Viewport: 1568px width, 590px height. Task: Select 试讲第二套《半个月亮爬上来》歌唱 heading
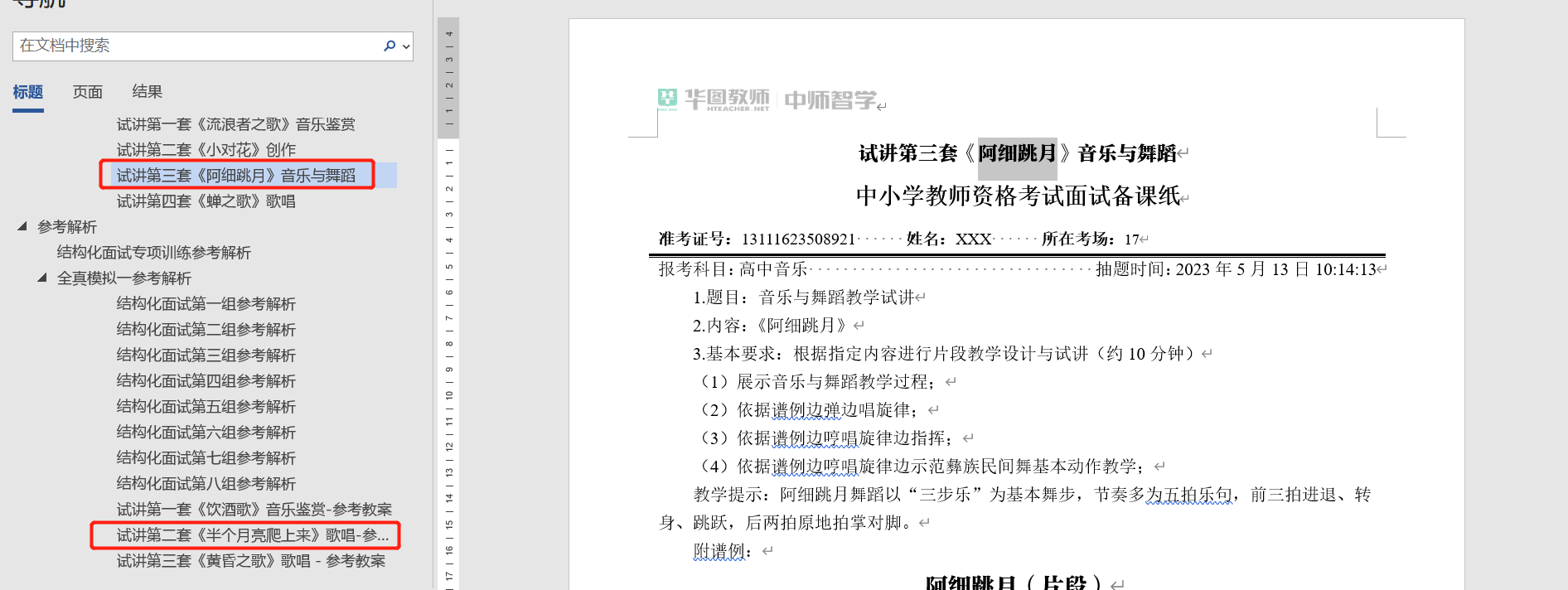(252, 535)
